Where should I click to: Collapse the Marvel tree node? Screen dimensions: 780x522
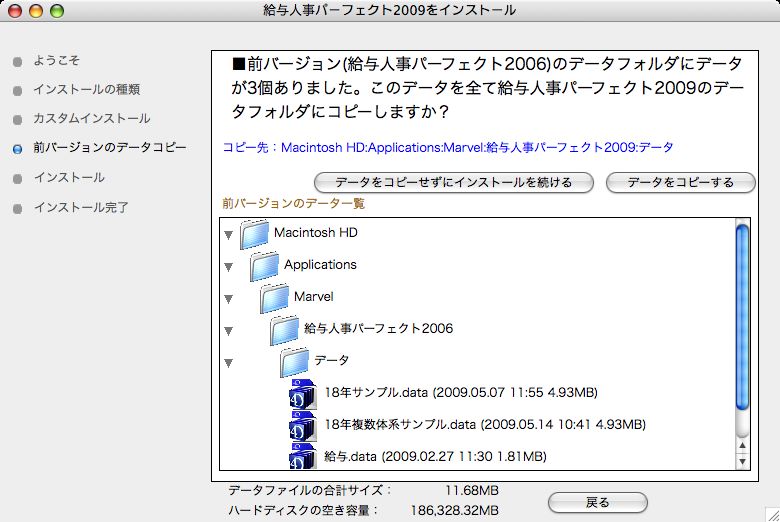point(228,299)
